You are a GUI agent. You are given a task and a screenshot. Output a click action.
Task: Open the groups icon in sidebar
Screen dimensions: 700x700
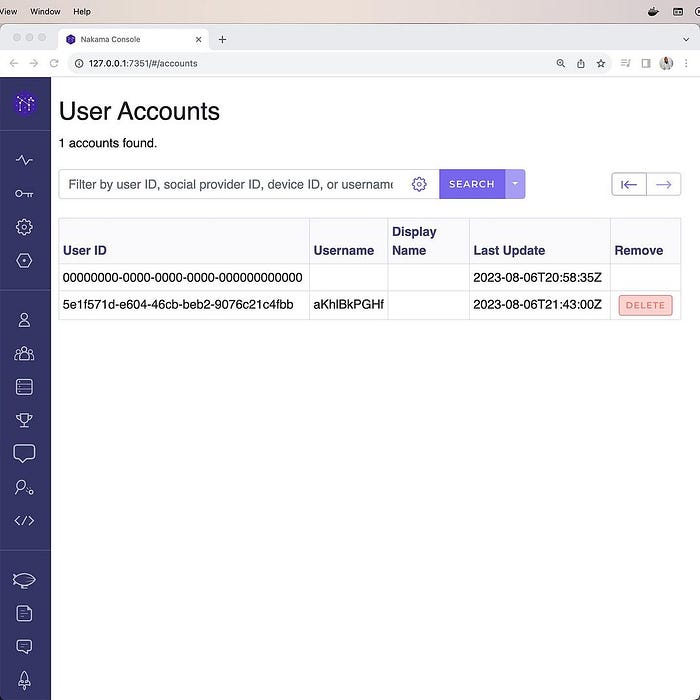click(24, 353)
